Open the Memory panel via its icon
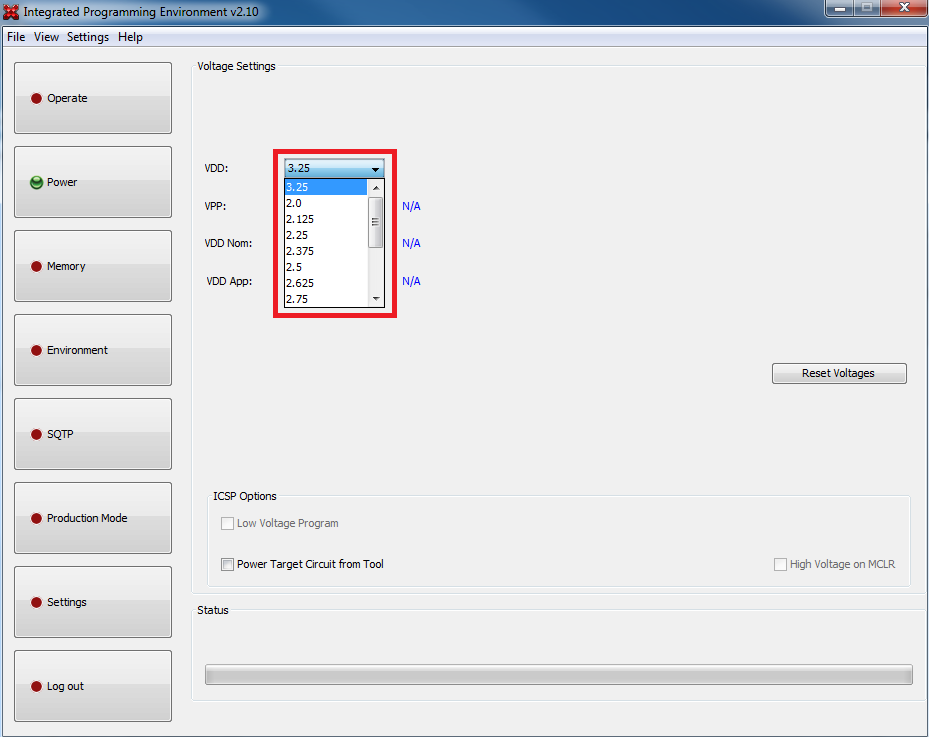 (x=36, y=266)
